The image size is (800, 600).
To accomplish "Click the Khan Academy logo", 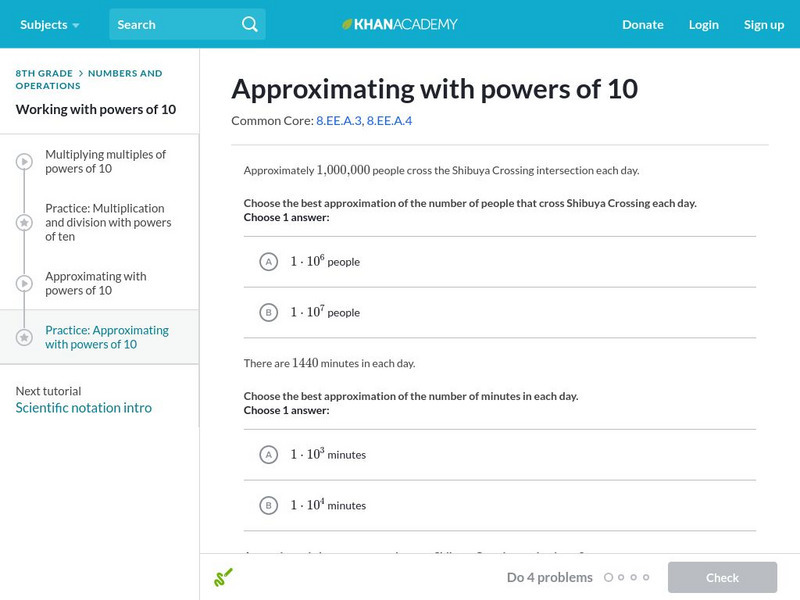I will [x=400, y=24].
